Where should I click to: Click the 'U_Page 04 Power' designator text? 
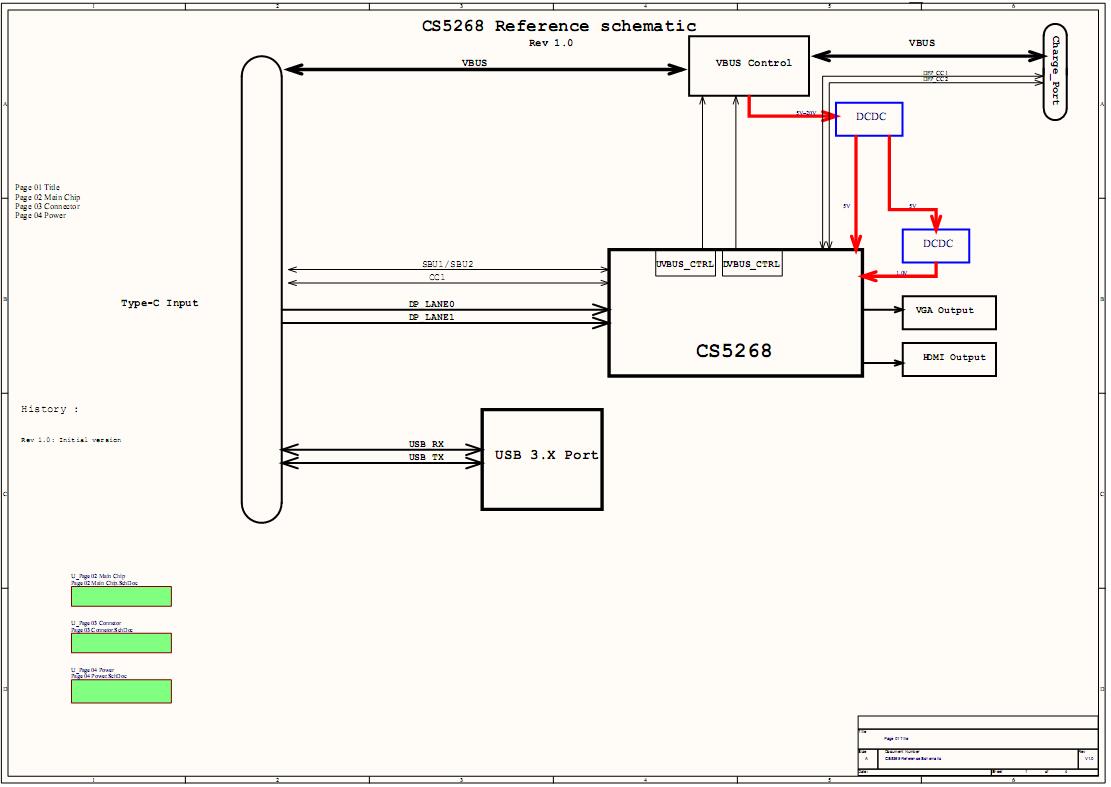pyautogui.click(x=92, y=670)
